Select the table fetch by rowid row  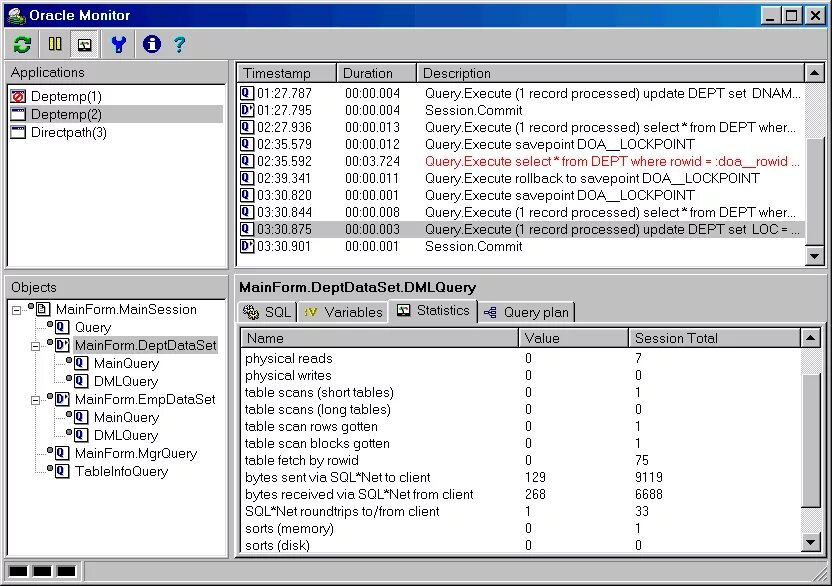tap(521, 461)
